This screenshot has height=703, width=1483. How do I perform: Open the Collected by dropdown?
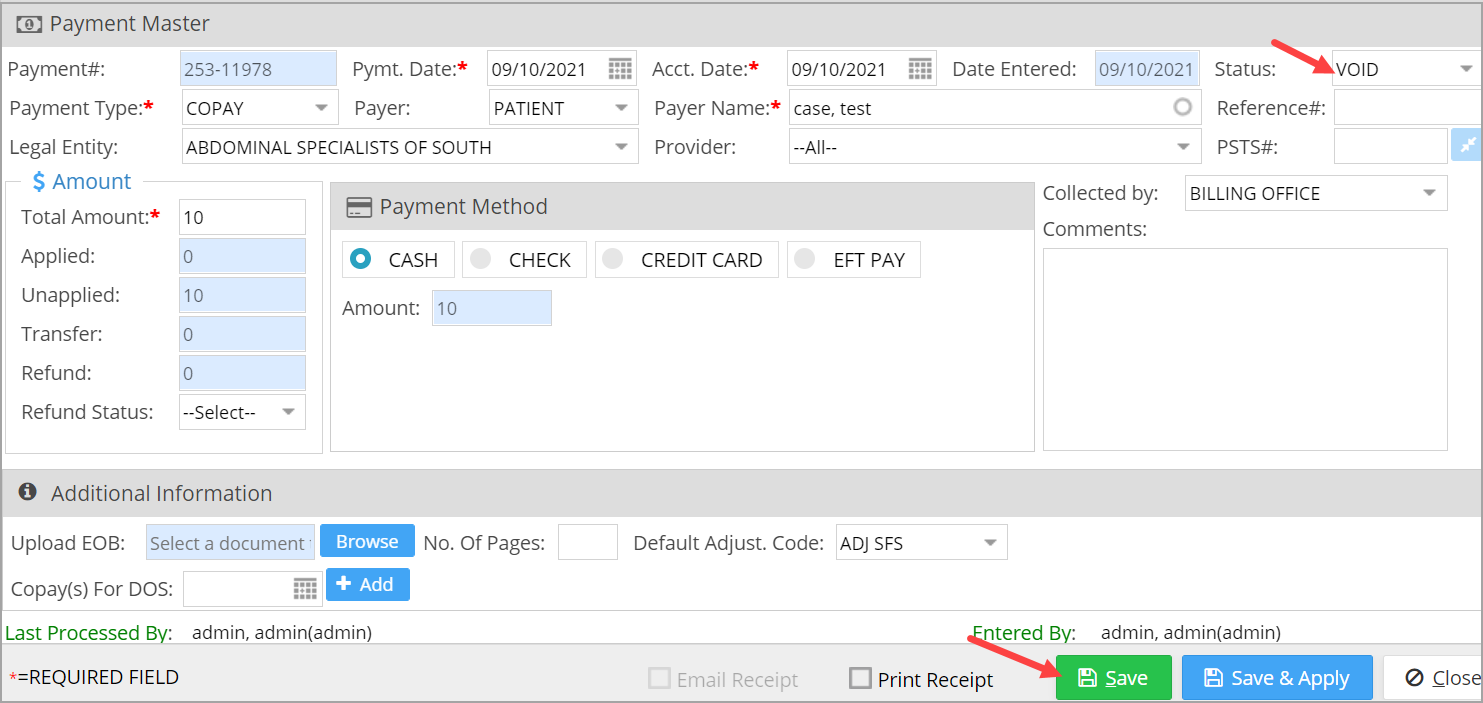[1429, 193]
